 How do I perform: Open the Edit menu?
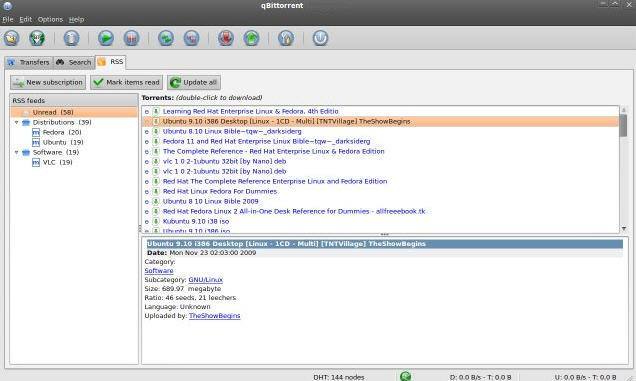tap(26, 19)
